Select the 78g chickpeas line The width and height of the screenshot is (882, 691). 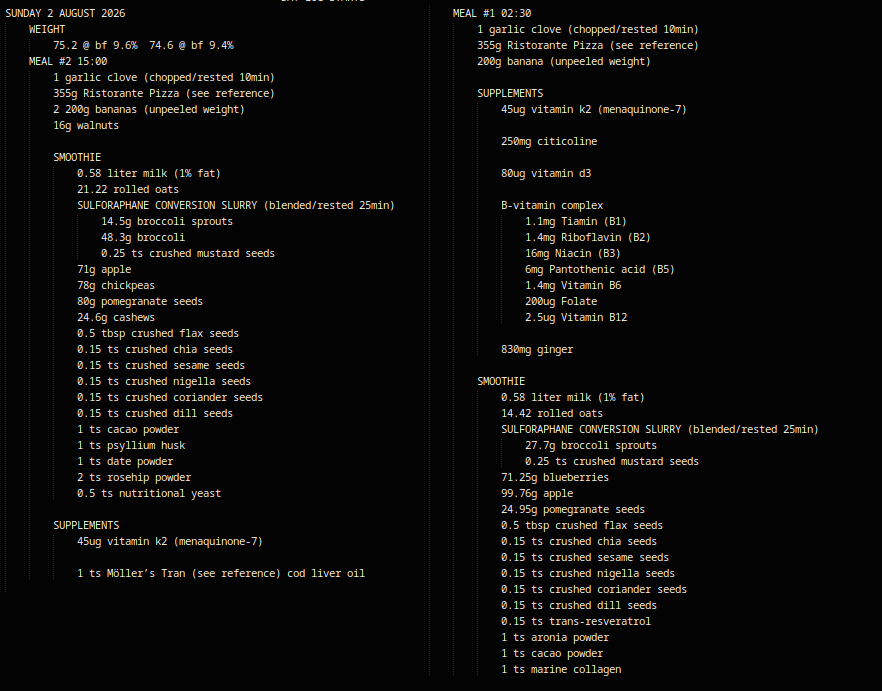pos(116,285)
